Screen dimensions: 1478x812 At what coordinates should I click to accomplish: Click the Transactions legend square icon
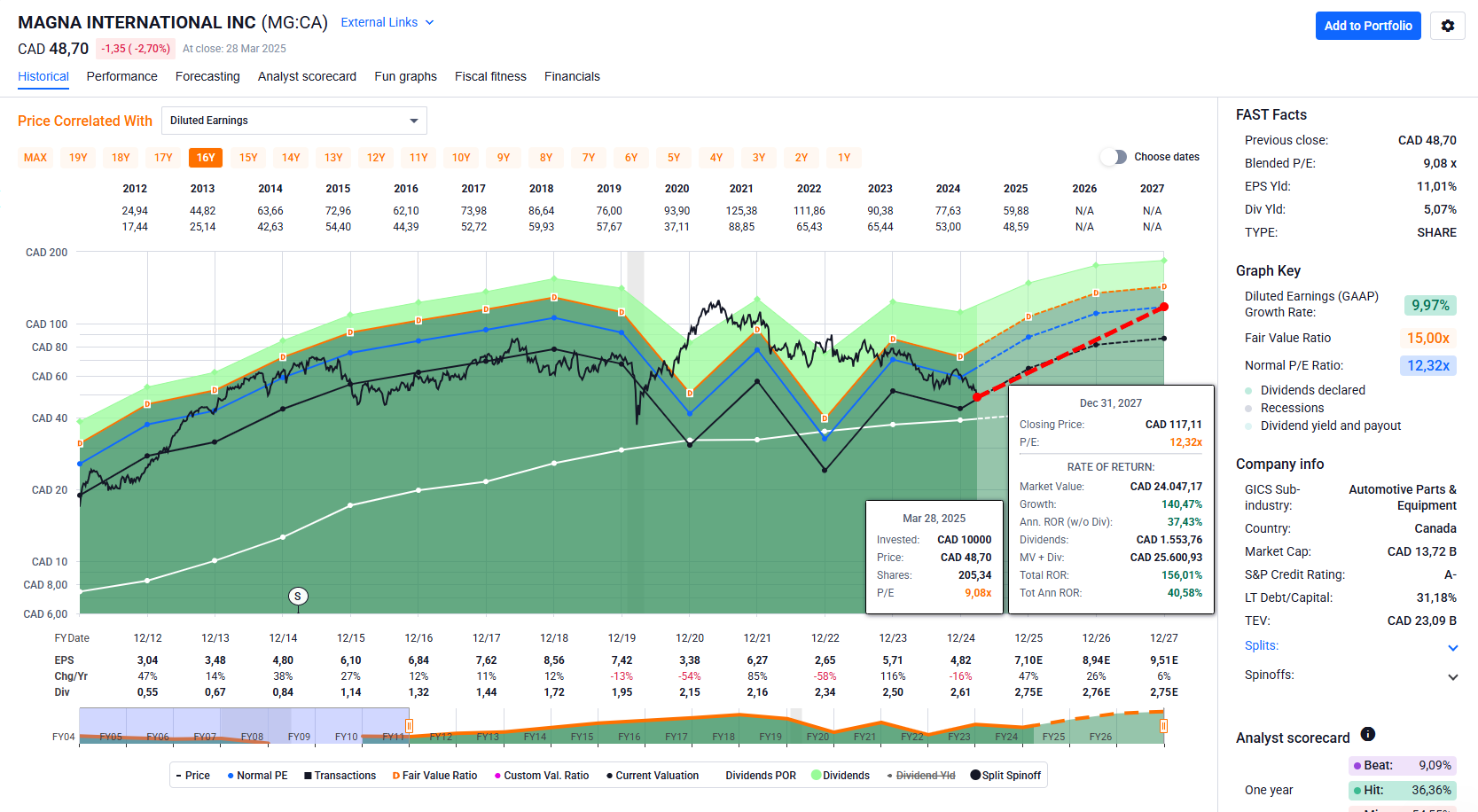pyautogui.click(x=308, y=776)
